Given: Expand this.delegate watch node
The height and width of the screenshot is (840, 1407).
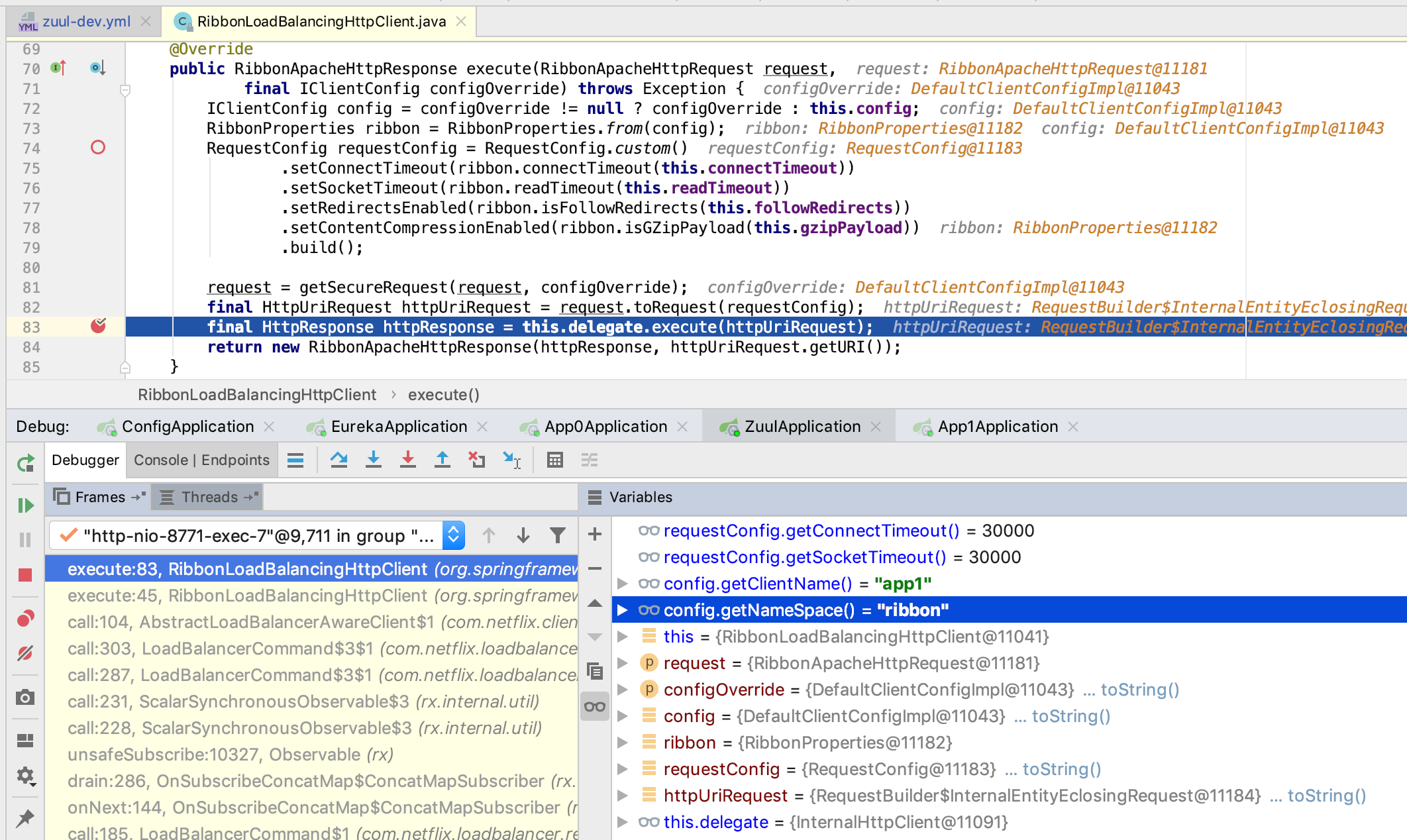Looking at the screenshot, I should [x=622, y=822].
